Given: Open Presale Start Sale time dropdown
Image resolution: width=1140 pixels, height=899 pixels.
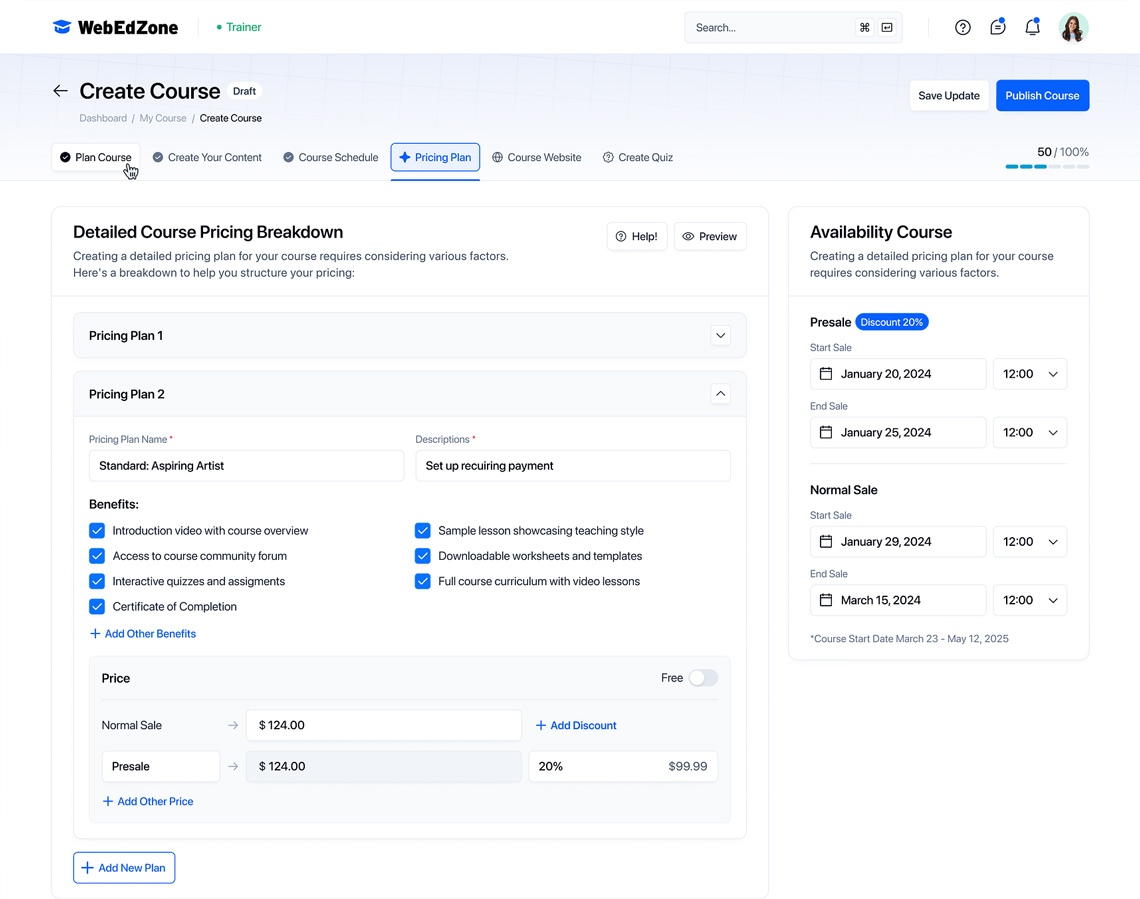Looking at the screenshot, I should [1030, 374].
